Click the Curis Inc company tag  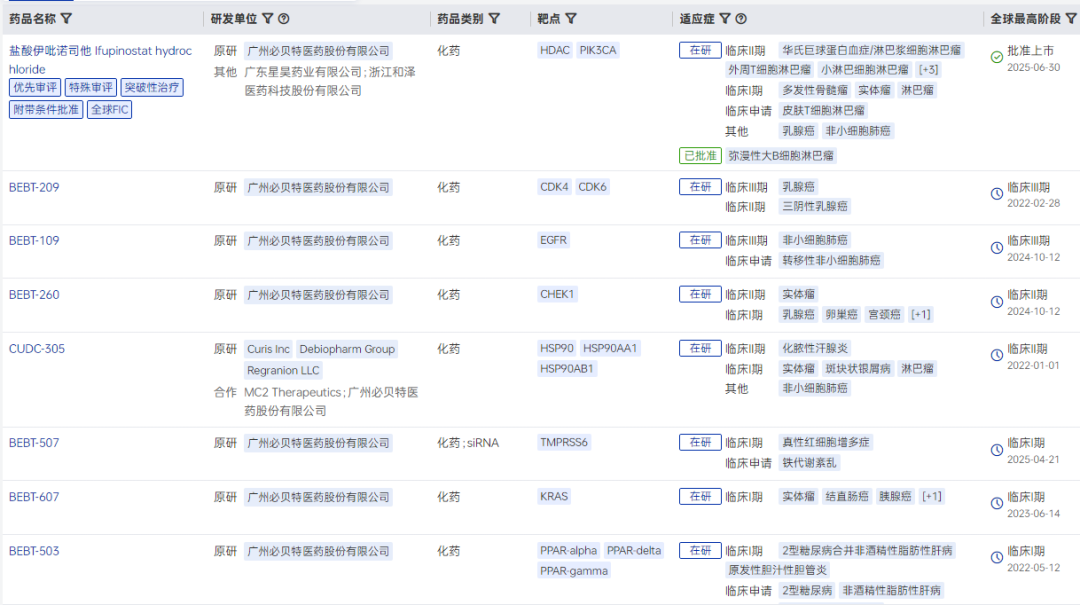[268, 349]
